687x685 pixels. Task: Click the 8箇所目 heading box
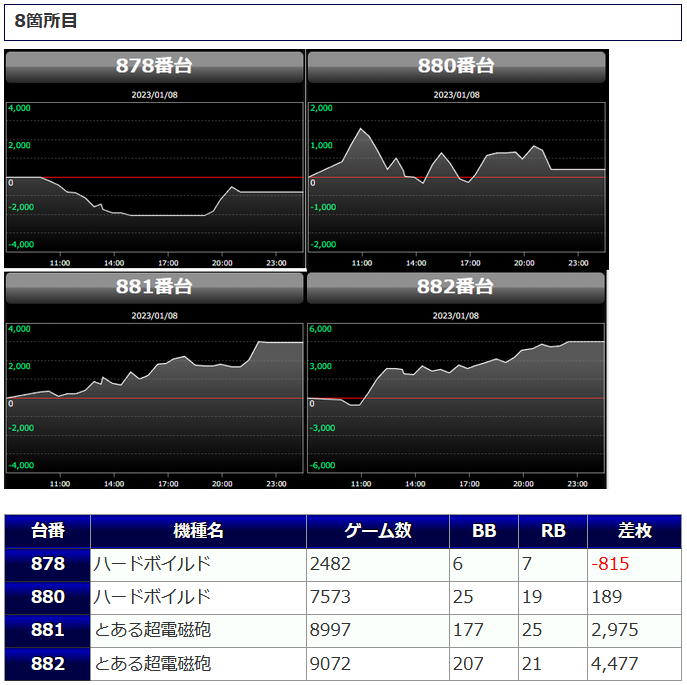343,22
